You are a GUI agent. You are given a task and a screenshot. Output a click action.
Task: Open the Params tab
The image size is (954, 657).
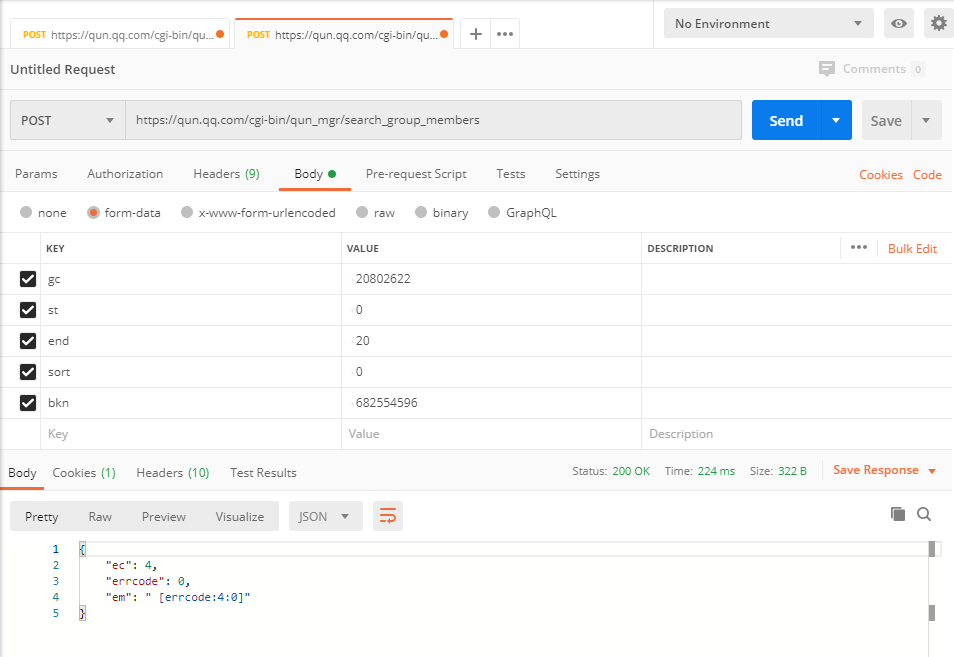click(37, 174)
